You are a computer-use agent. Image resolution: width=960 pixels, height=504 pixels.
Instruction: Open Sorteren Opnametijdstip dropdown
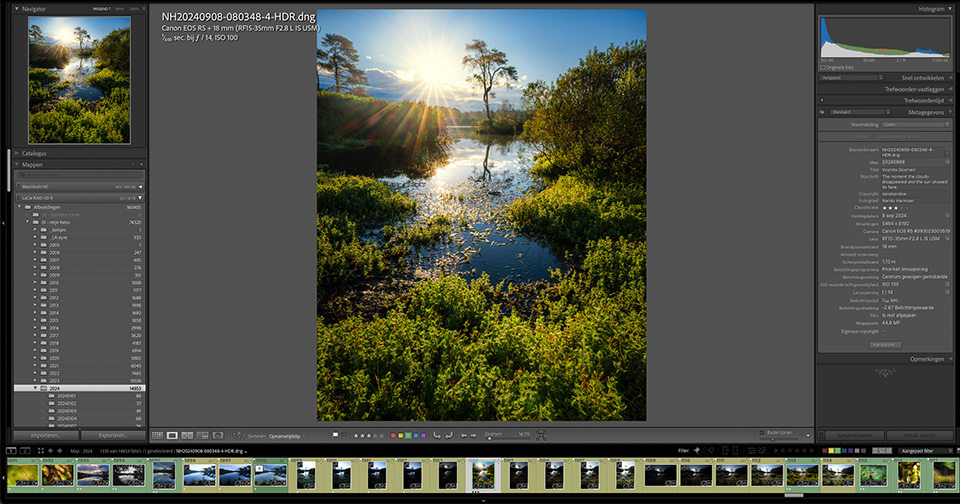[x=287, y=436]
